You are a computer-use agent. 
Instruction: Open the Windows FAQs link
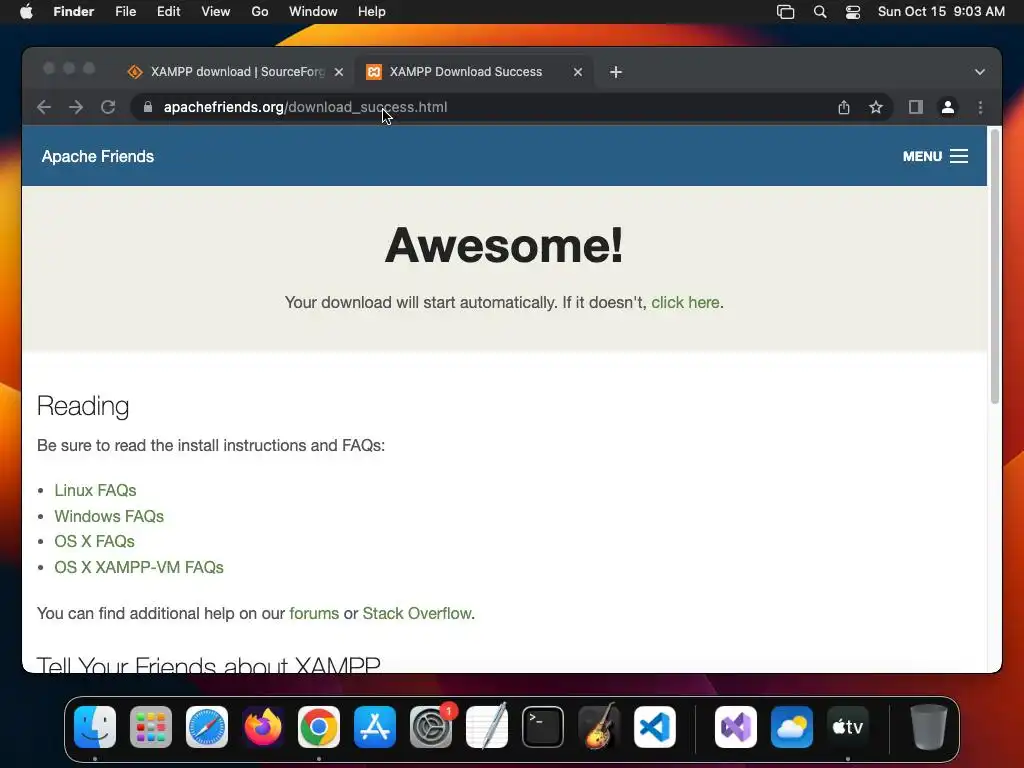(x=109, y=516)
